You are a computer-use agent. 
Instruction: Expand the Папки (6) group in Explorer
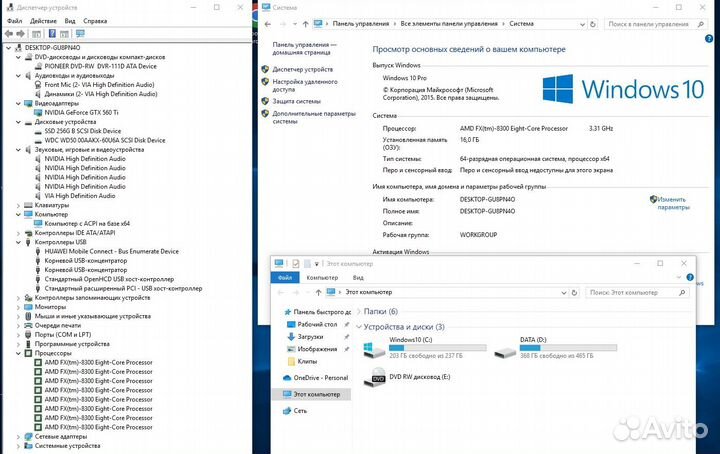359,312
